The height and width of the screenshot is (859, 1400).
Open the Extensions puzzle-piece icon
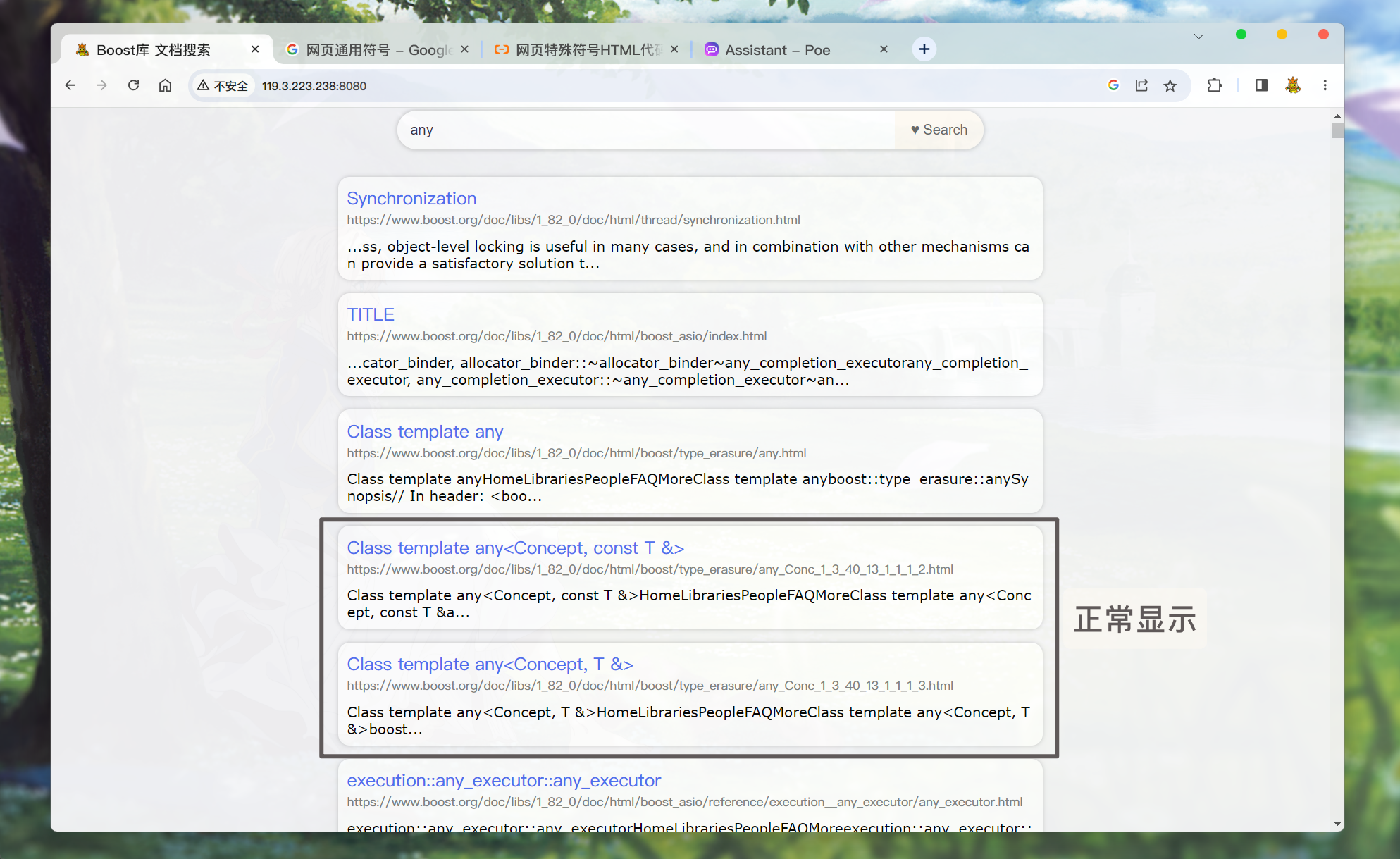pyautogui.click(x=1214, y=85)
